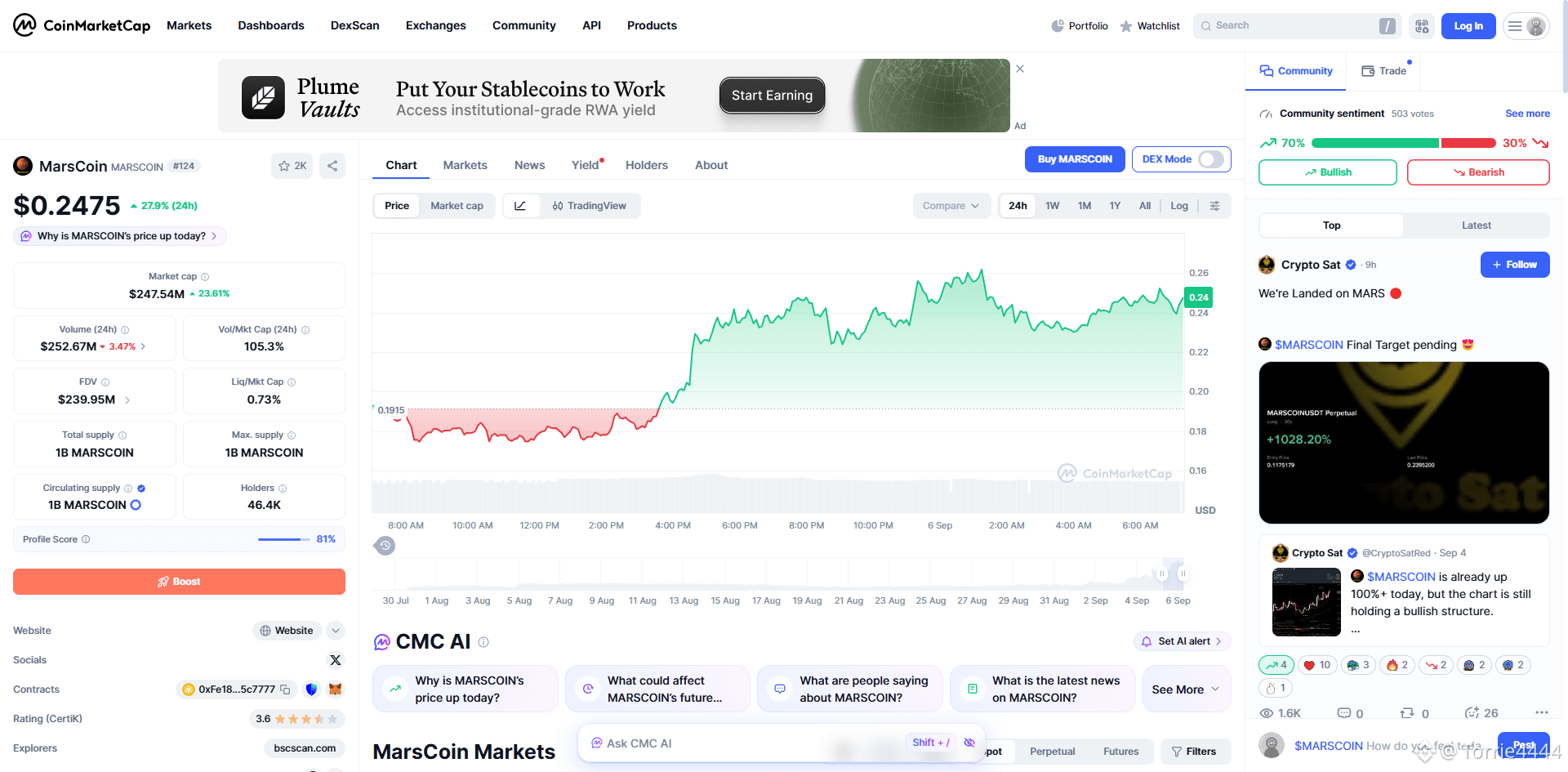Expand See More AI questions
This screenshot has width=1568, height=772.
pos(1186,689)
